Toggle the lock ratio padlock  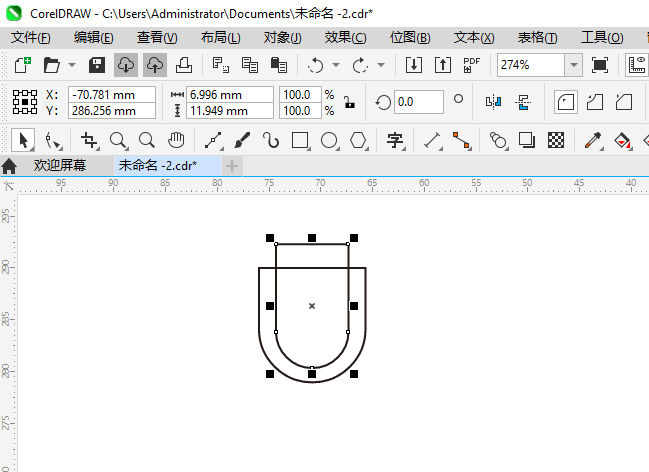click(348, 102)
